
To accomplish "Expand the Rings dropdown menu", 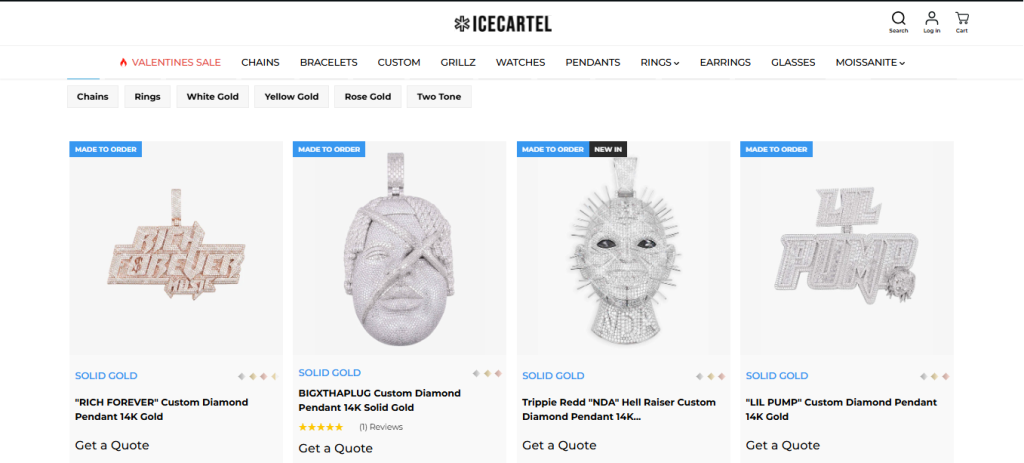I will click(659, 62).
